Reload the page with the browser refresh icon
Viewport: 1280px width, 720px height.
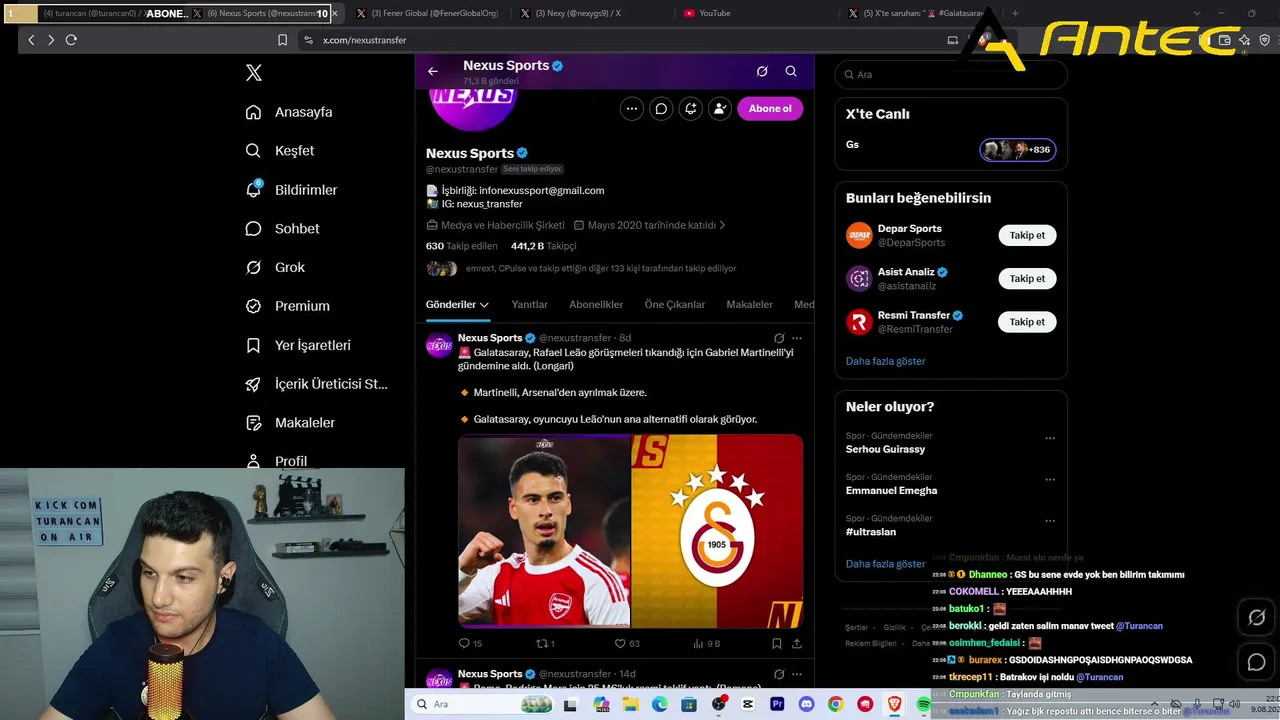click(x=71, y=40)
